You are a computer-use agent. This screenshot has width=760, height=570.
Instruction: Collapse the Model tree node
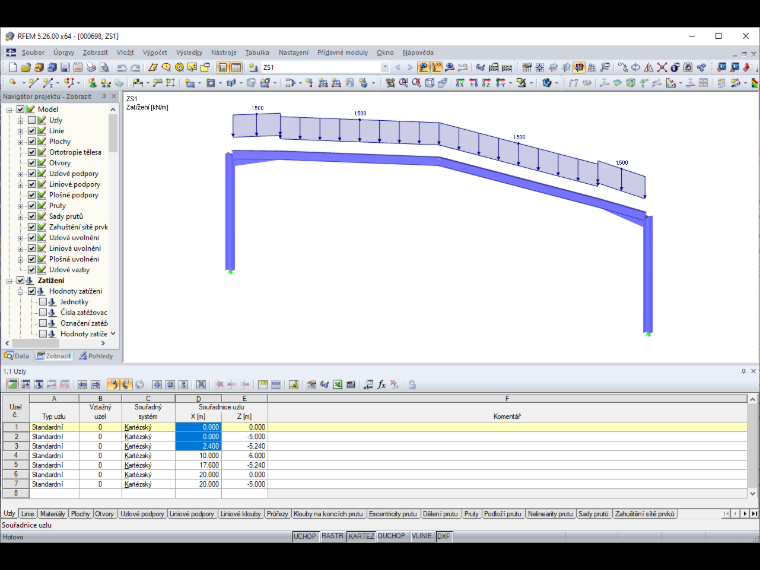coord(9,110)
